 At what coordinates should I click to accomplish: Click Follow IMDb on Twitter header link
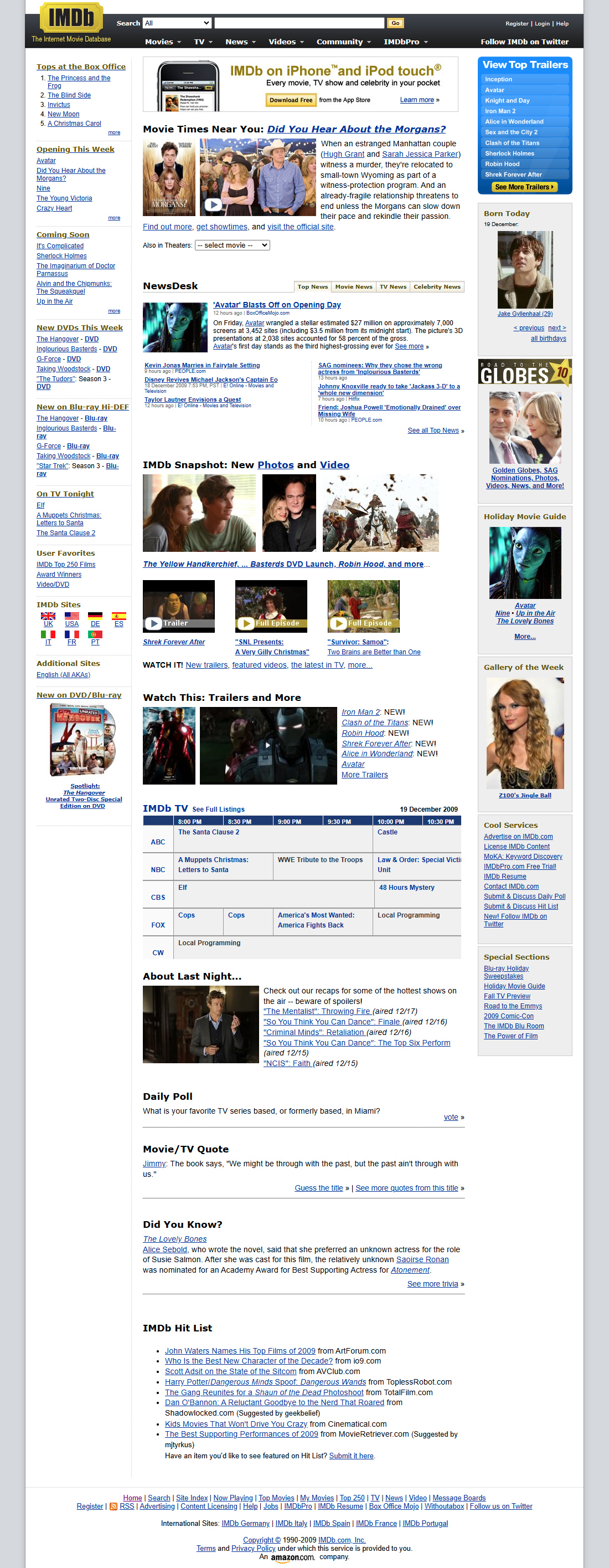[x=524, y=42]
